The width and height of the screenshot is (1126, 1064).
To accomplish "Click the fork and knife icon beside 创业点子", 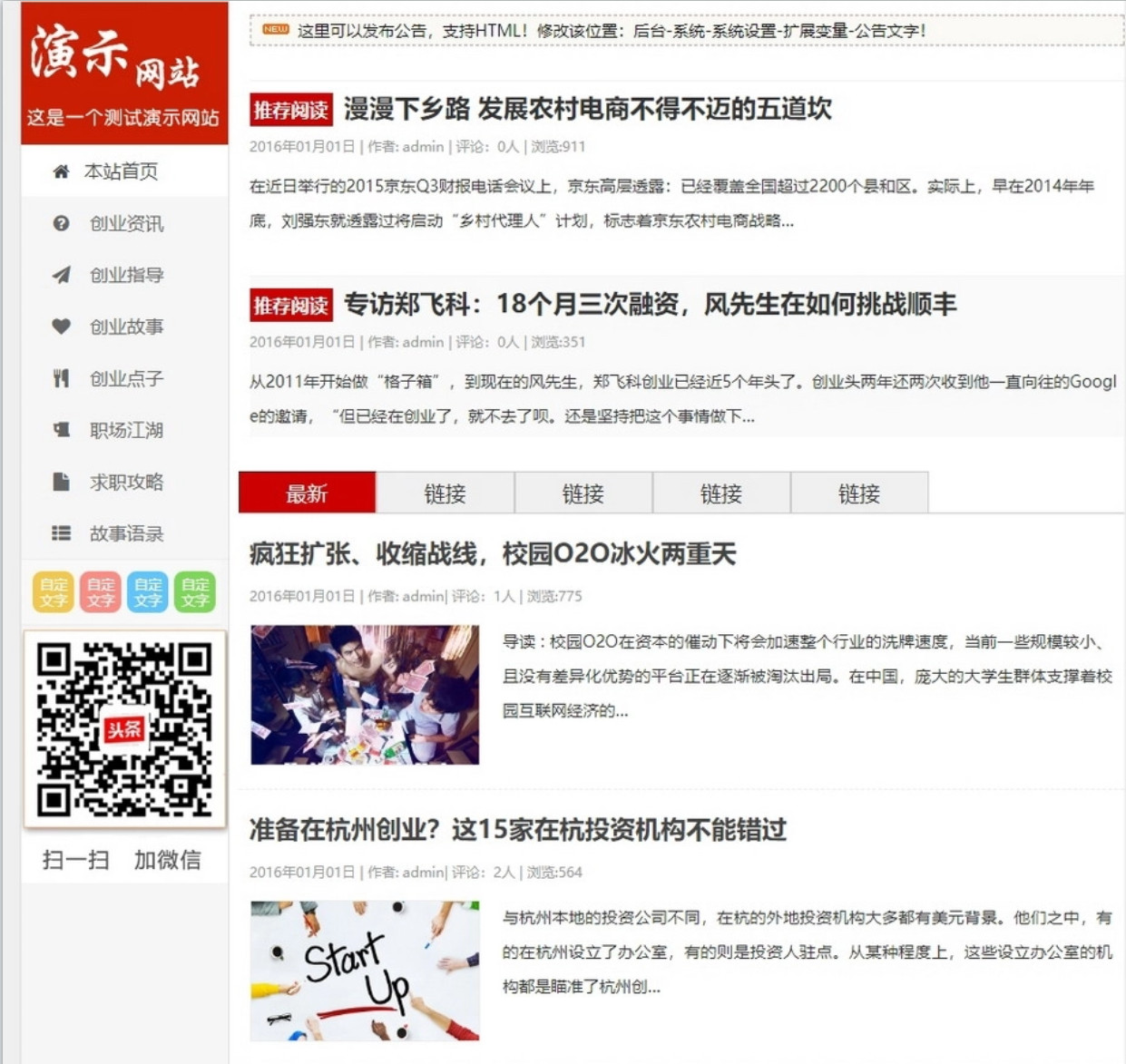I will point(61,378).
